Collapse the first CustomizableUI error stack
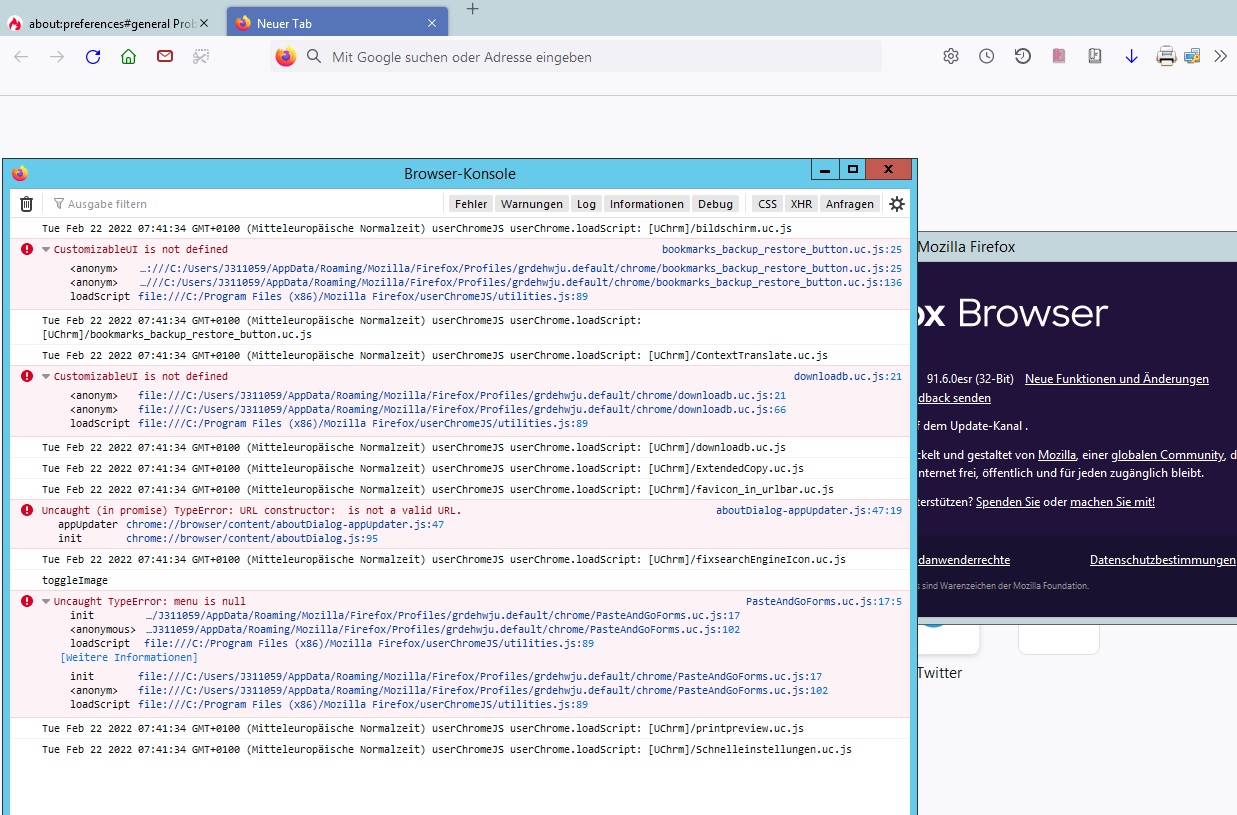The image size is (1237, 815). 46,250
